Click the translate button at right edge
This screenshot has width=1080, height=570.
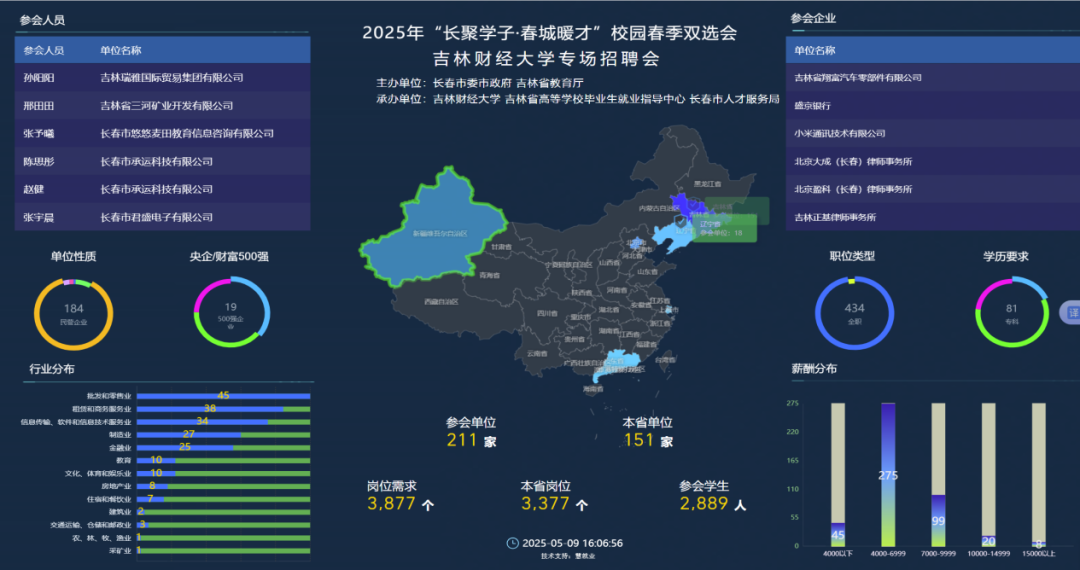(x=1070, y=312)
